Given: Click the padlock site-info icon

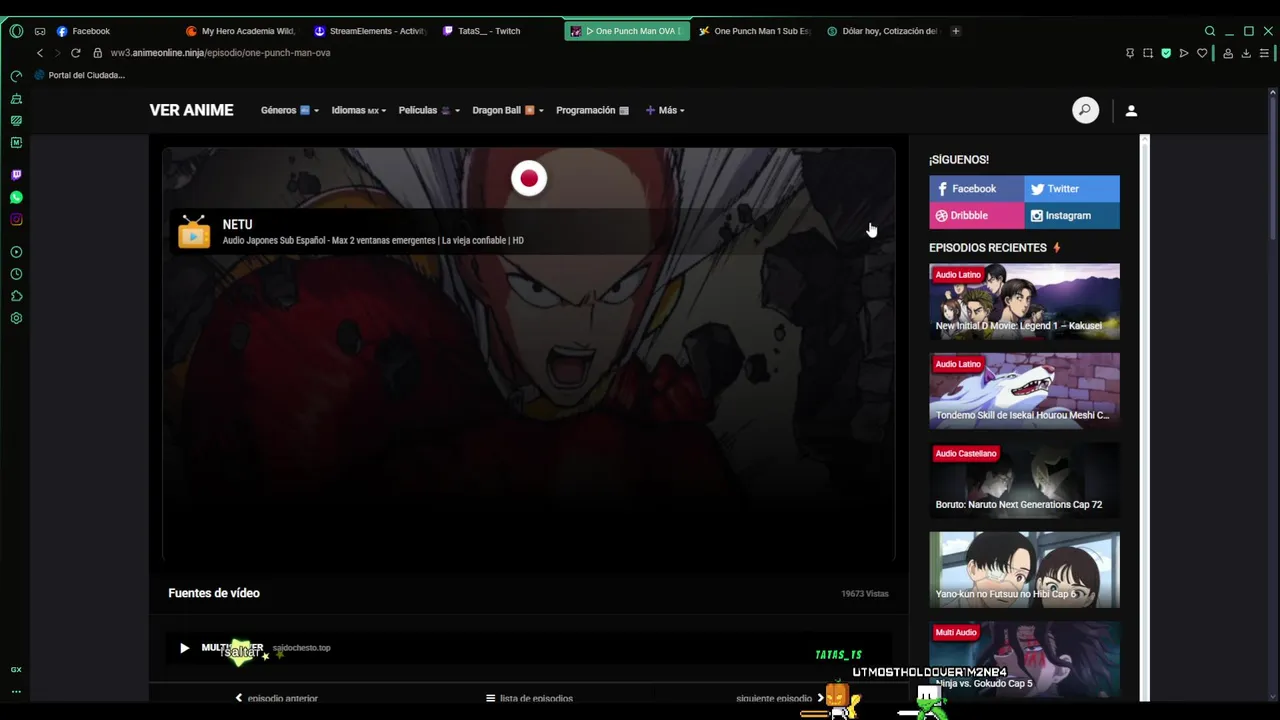Looking at the screenshot, I should point(97,53).
